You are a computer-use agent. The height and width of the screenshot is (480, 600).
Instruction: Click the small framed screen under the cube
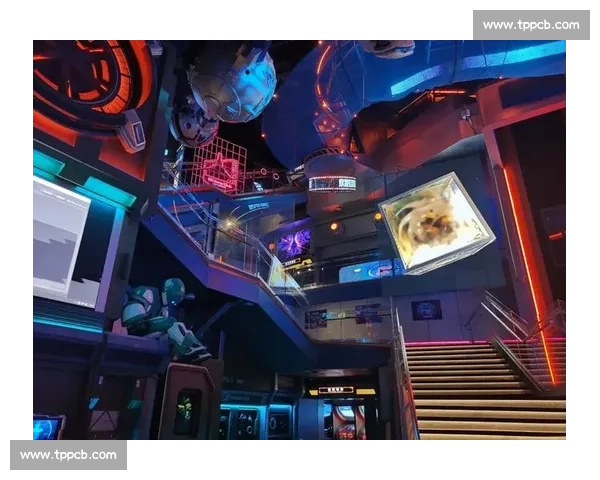[x=427, y=310]
